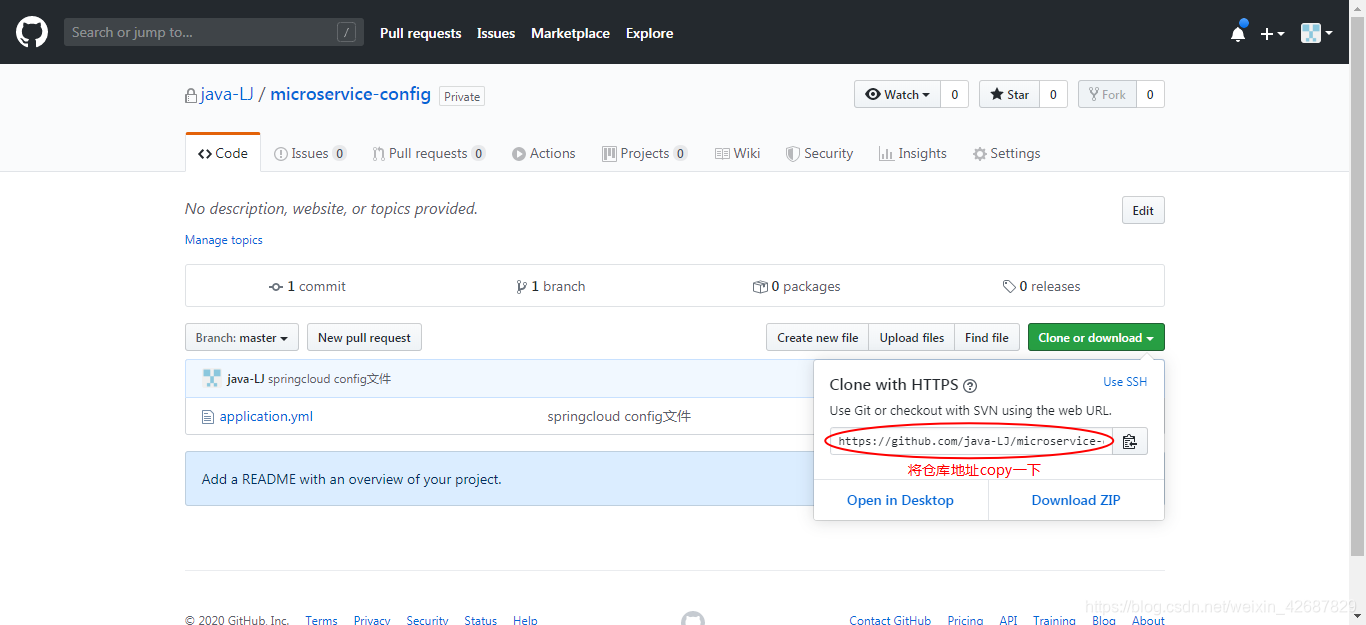Open the microservice-config repository link
The height and width of the screenshot is (625, 1366).
[x=351, y=94]
